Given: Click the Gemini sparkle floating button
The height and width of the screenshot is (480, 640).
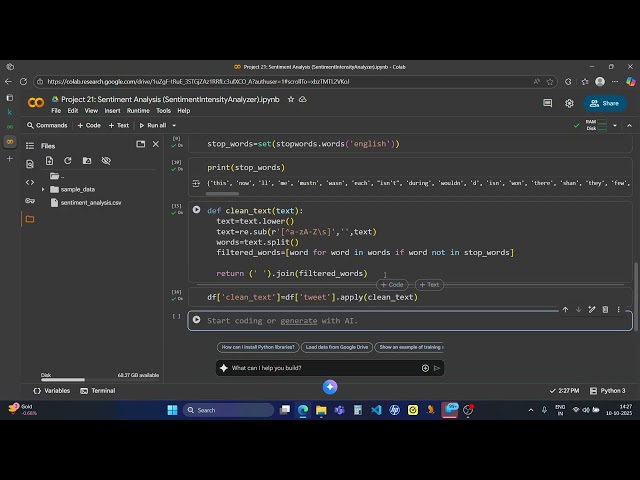Looking at the screenshot, I should [330, 387].
